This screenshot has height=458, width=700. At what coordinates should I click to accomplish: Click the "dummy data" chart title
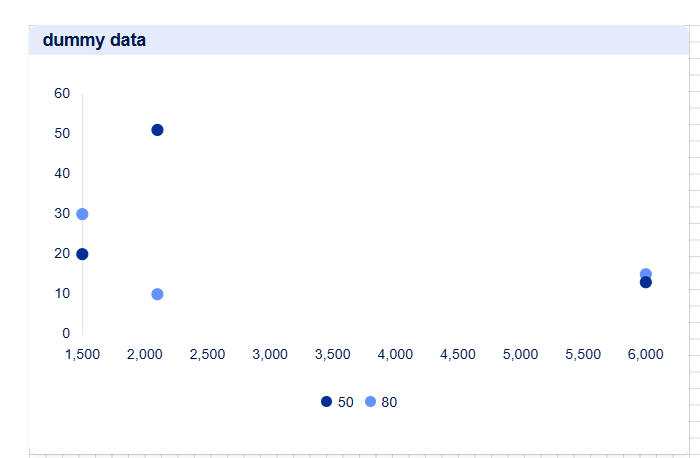(94, 40)
